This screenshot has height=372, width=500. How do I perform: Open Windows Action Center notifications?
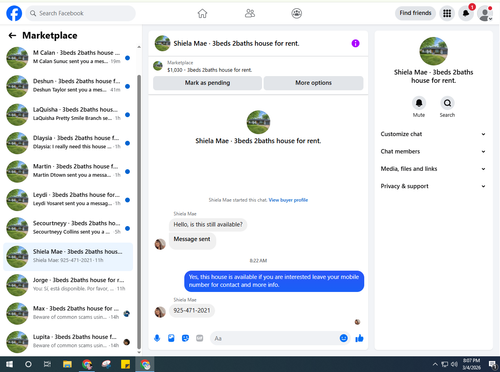[492, 364]
